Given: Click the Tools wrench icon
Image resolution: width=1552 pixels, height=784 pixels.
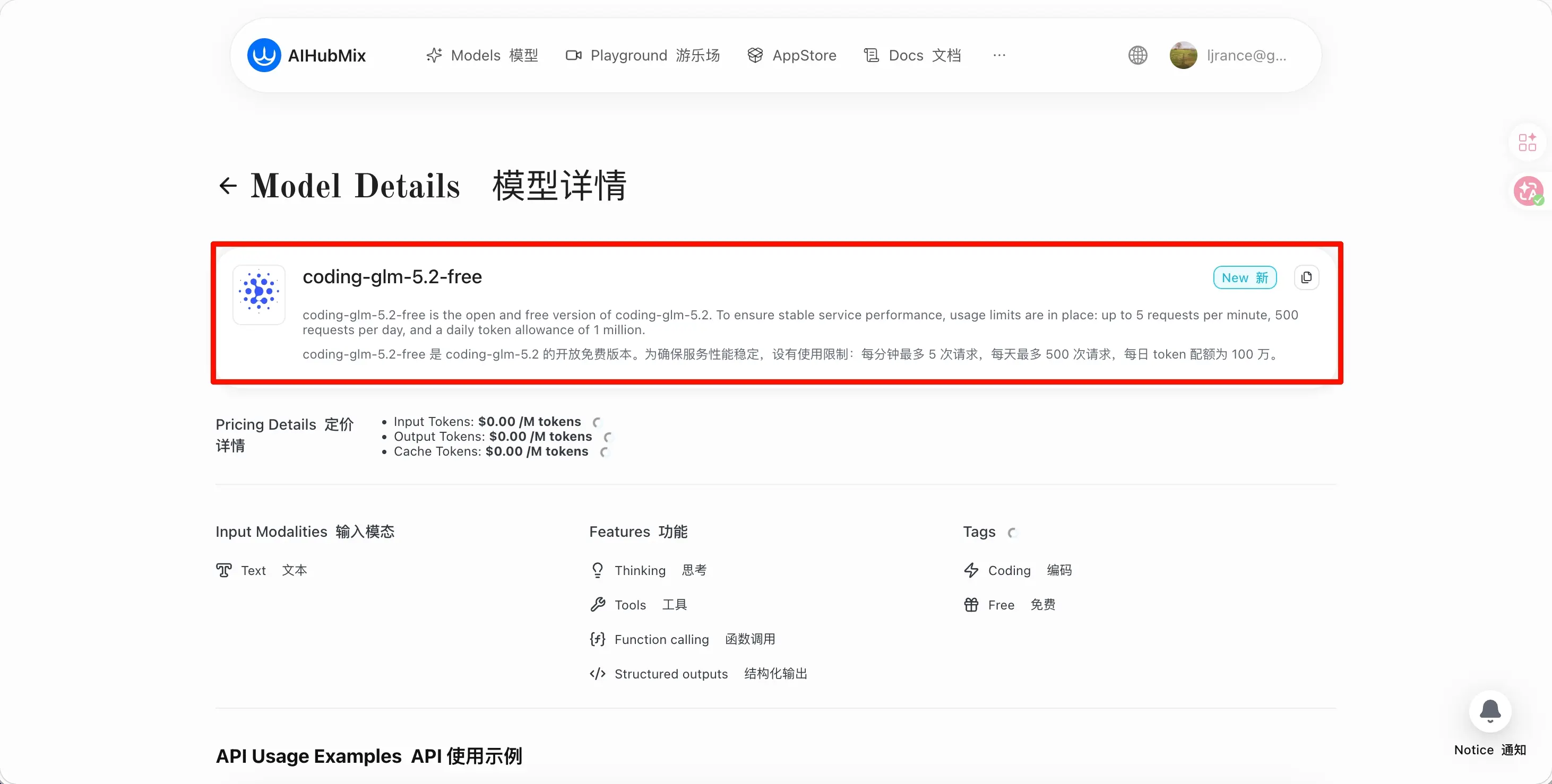Looking at the screenshot, I should (597, 605).
